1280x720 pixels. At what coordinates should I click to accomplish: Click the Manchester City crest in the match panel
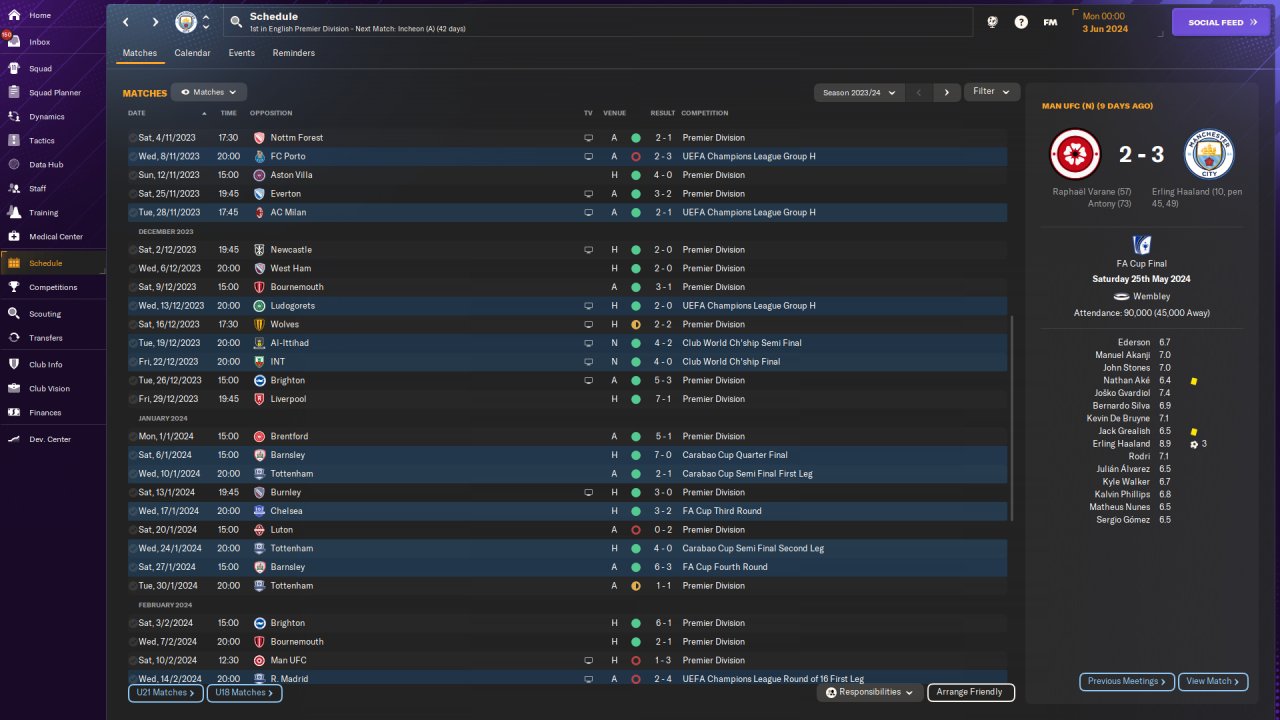tap(1210, 154)
